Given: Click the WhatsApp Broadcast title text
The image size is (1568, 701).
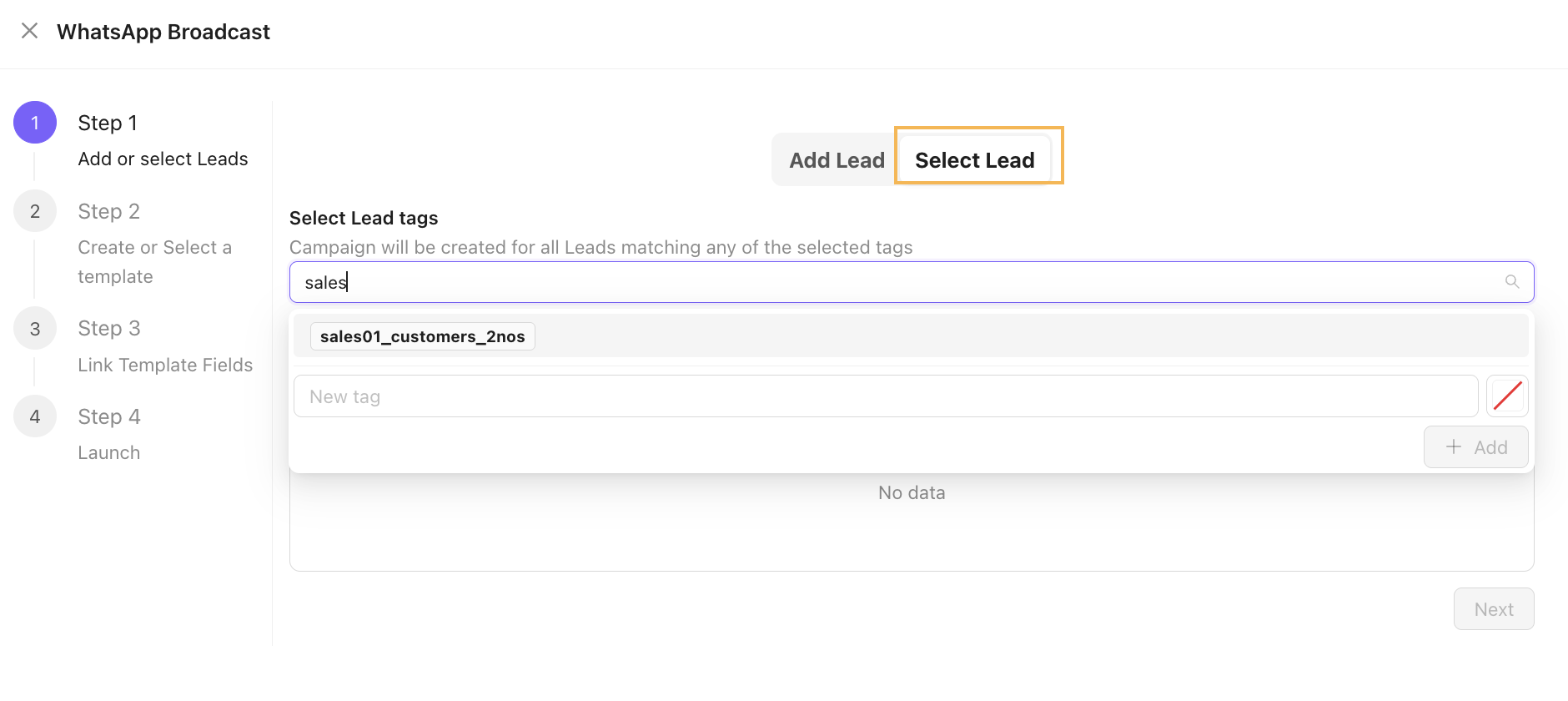Looking at the screenshot, I should pyautogui.click(x=163, y=32).
